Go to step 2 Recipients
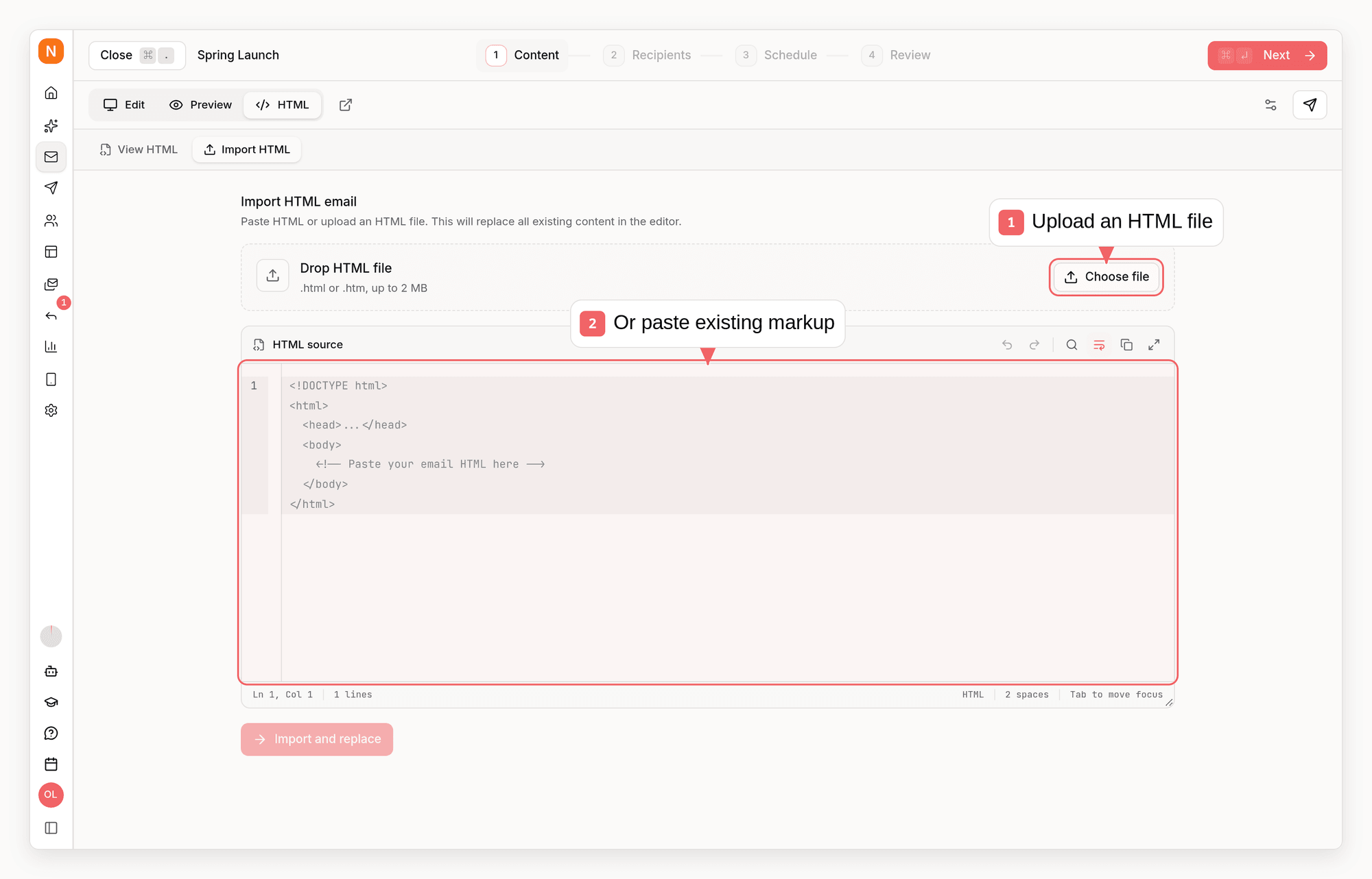1372x879 pixels. [648, 56]
